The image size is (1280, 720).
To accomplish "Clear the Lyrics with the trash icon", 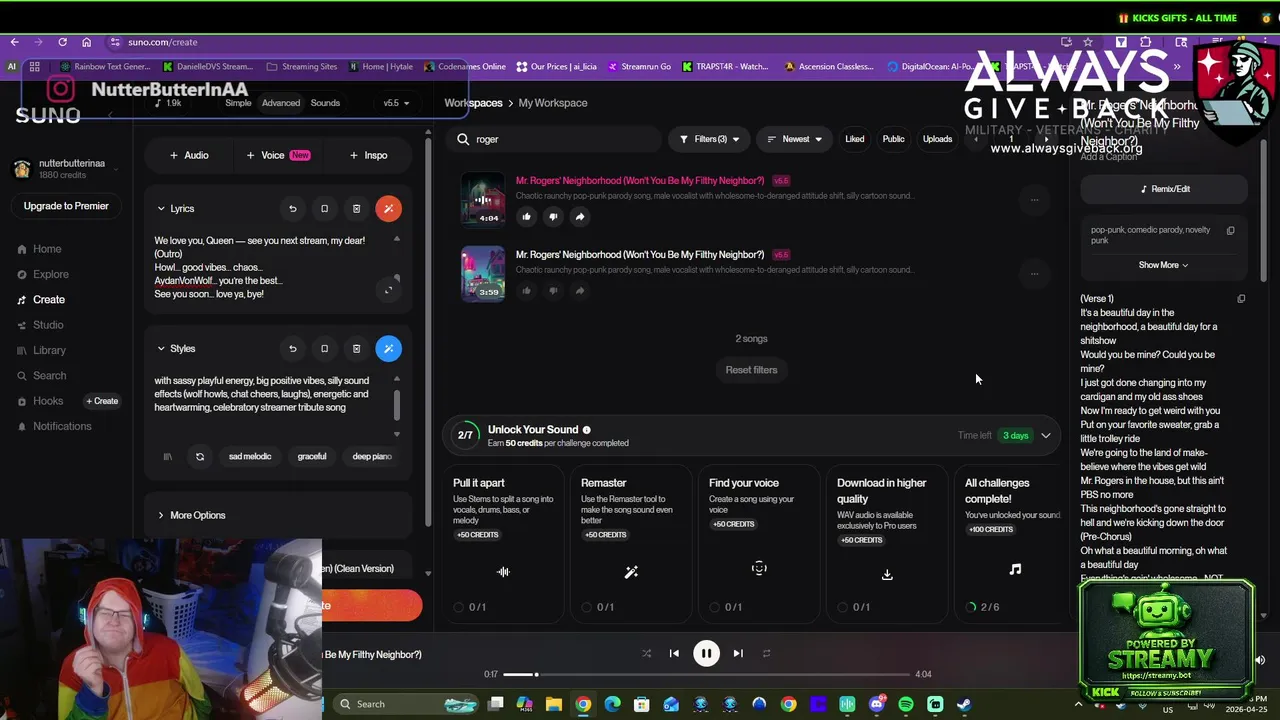I will [356, 208].
